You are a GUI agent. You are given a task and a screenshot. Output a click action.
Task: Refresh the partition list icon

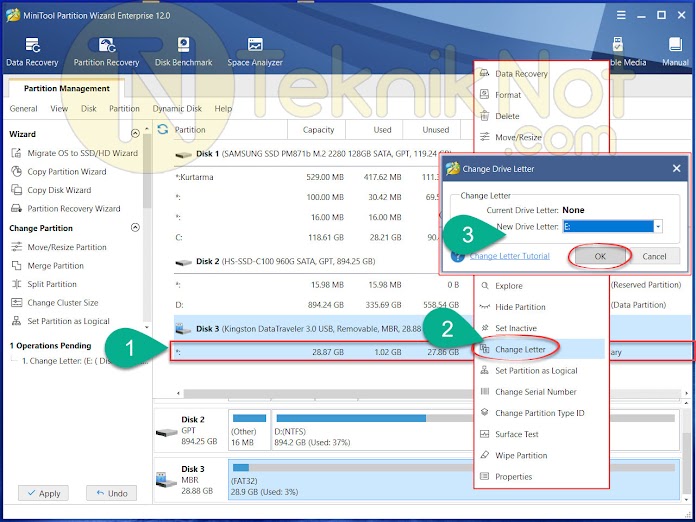click(163, 129)
